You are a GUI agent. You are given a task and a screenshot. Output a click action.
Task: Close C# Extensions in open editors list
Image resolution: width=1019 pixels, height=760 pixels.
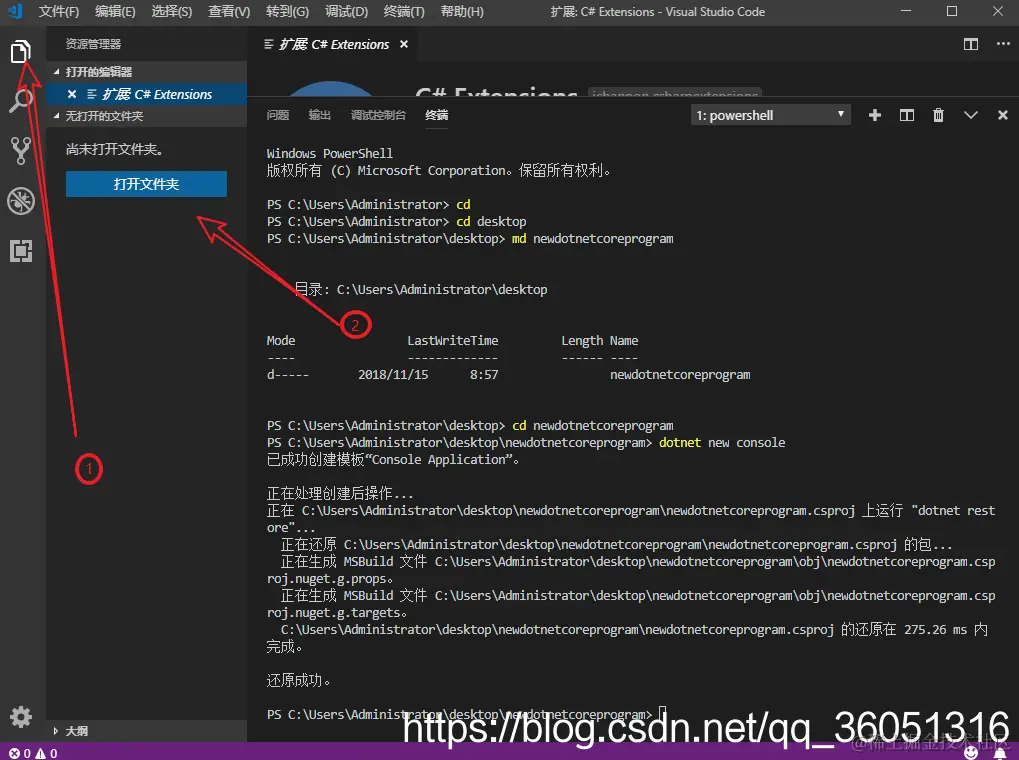[72, 94]
